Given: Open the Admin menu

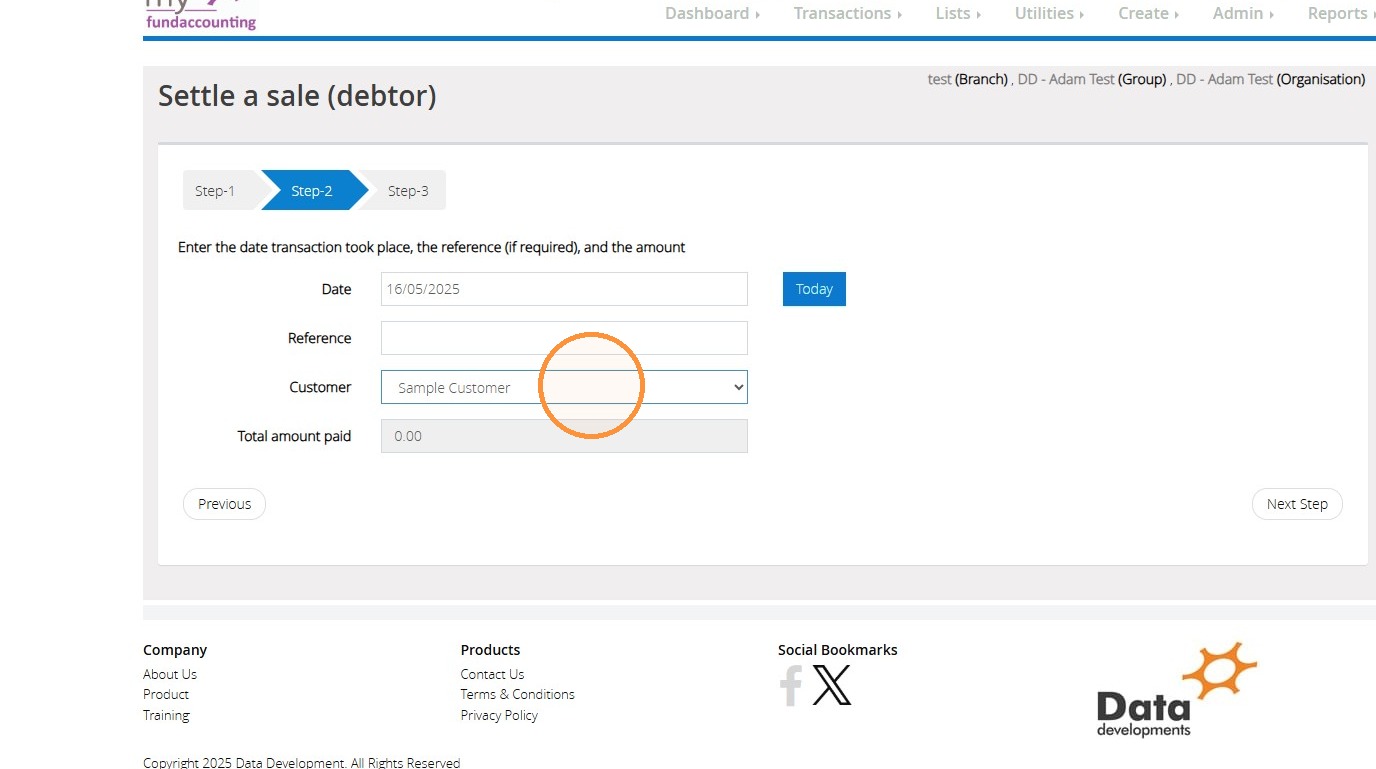Looking at the screenshot, I should click(1243, 13).
